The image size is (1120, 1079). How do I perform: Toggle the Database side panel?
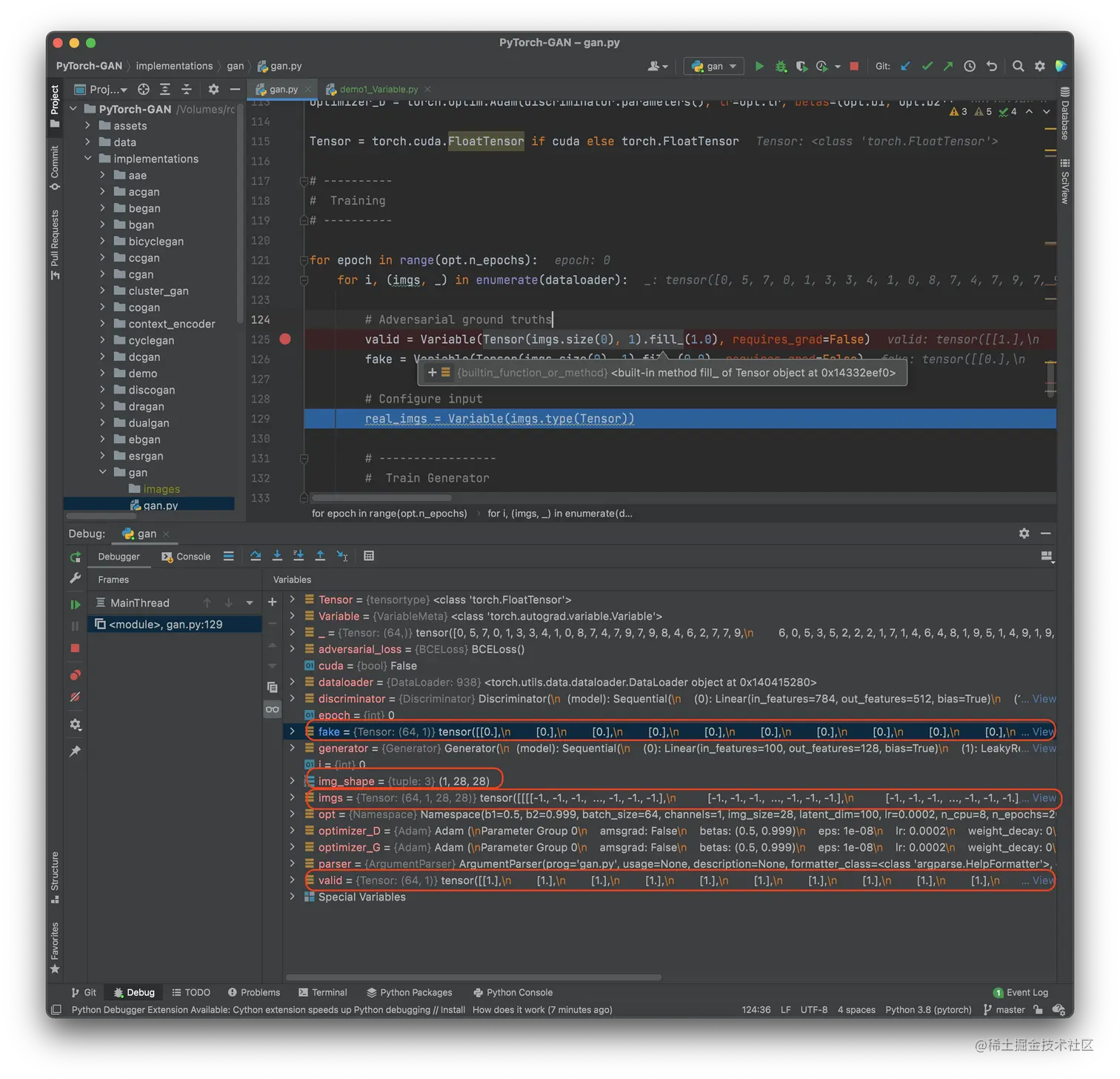point(1065,113)
